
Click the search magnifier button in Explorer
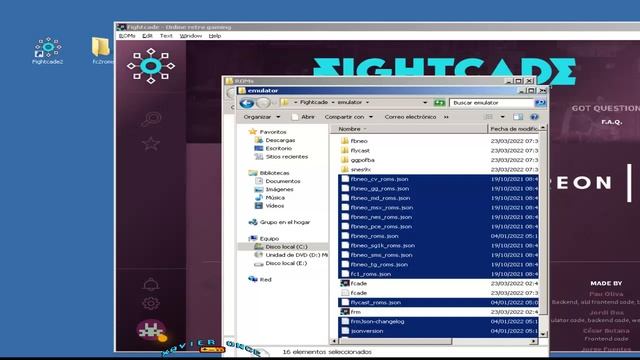(540, 103)
